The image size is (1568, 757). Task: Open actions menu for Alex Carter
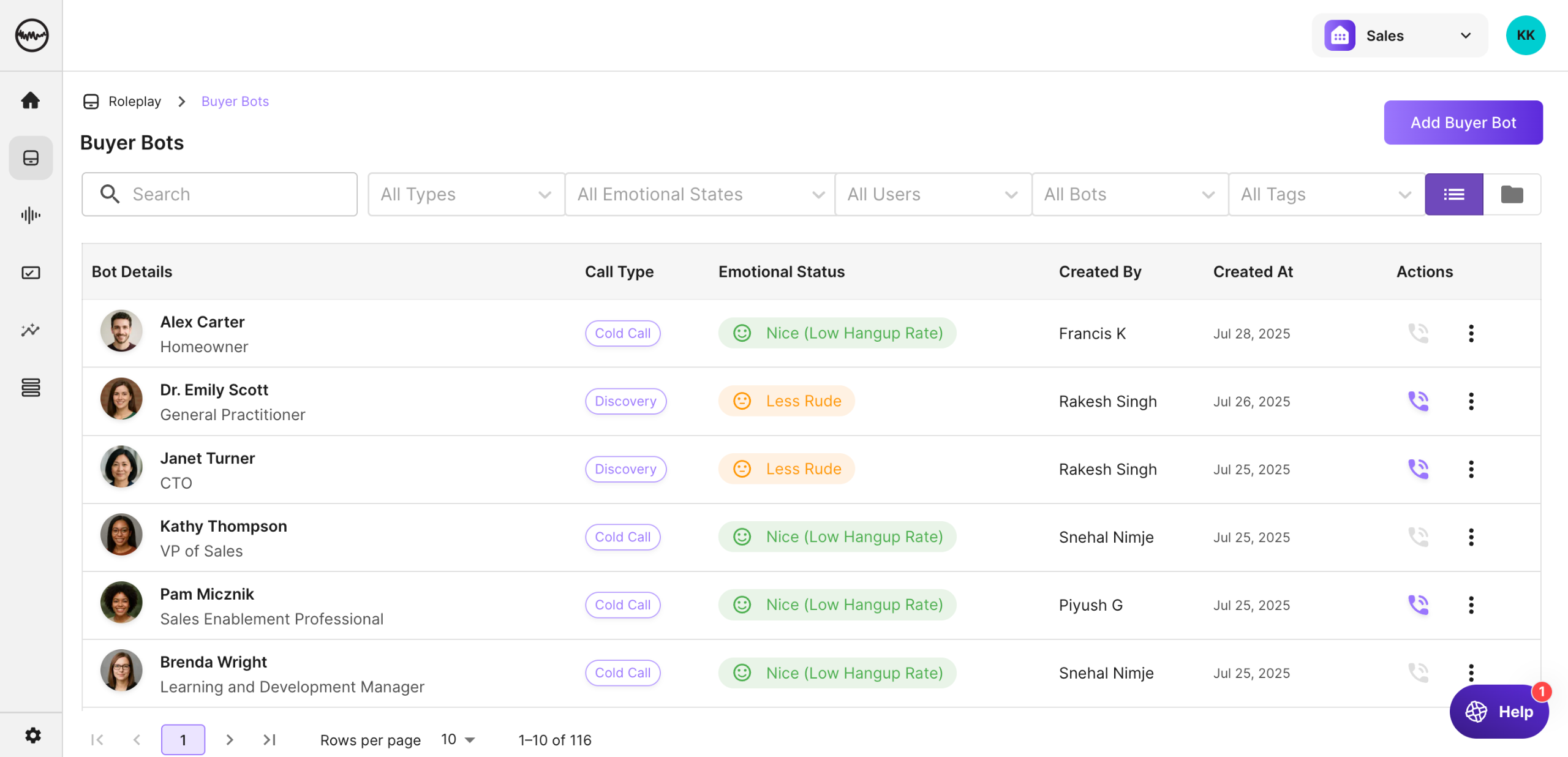pyautogui.click(x=1471, y=333)
